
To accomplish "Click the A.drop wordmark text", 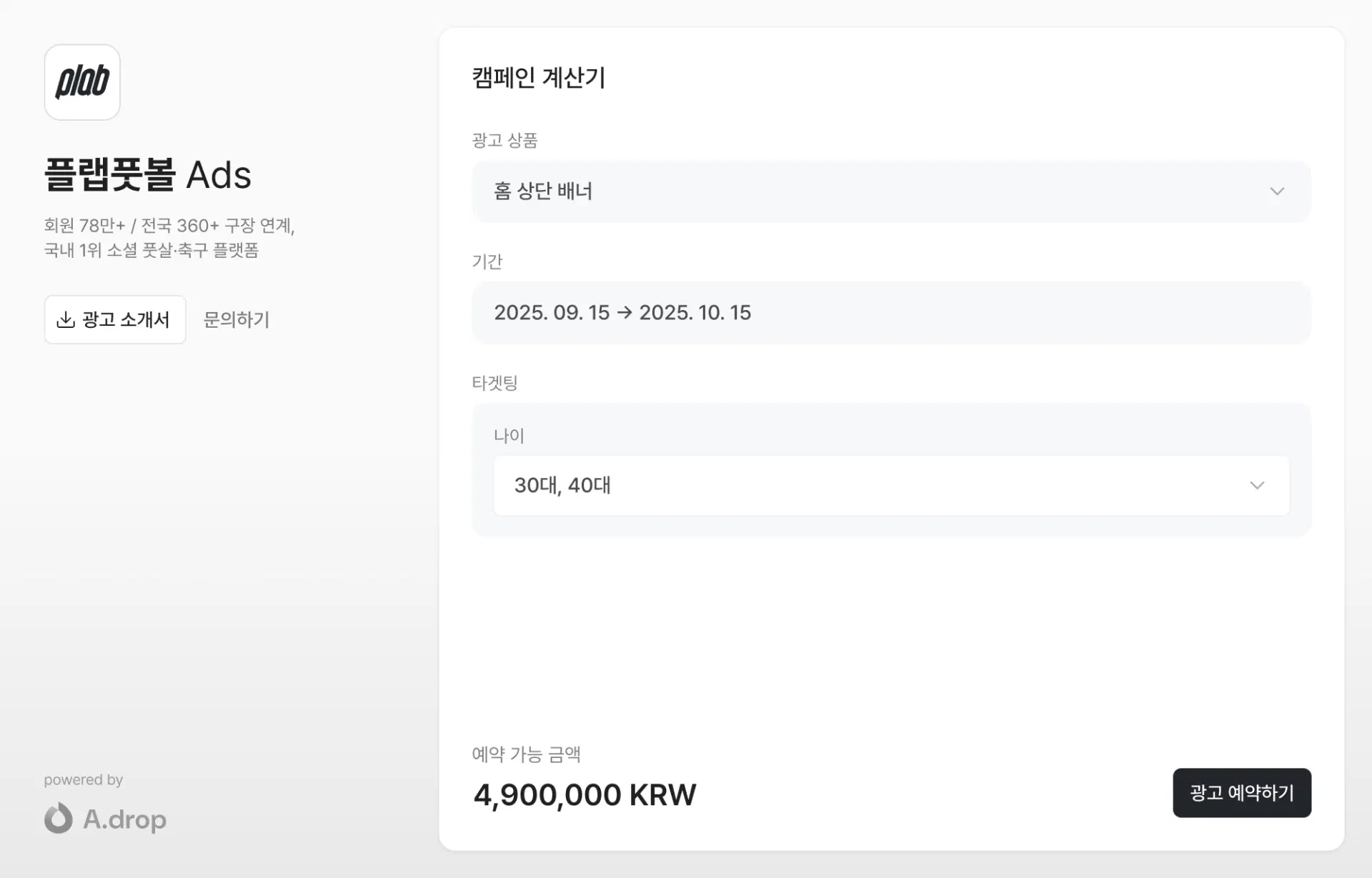I will point(125,819).
